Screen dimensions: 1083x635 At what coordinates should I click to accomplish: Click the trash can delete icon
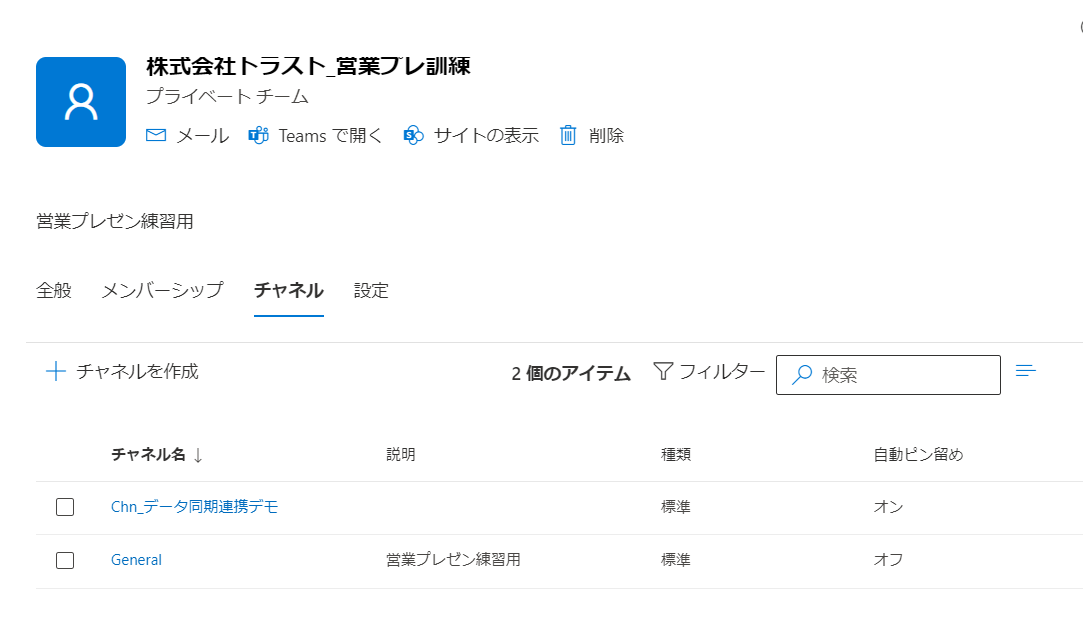[568, 135]
